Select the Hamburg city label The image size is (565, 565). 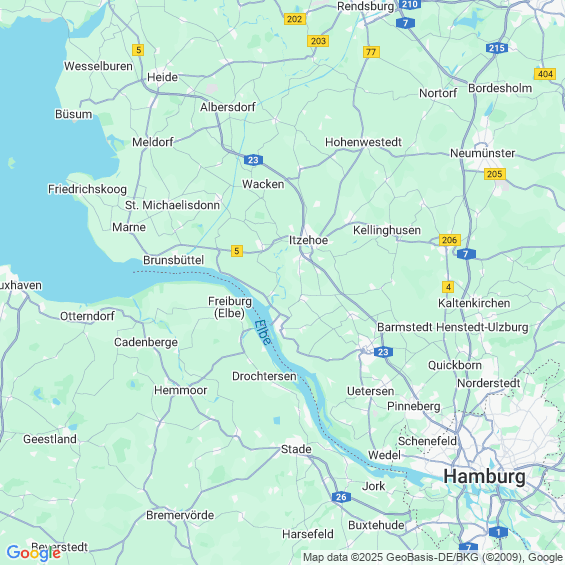pyautogui.click(x=484, y=476)
